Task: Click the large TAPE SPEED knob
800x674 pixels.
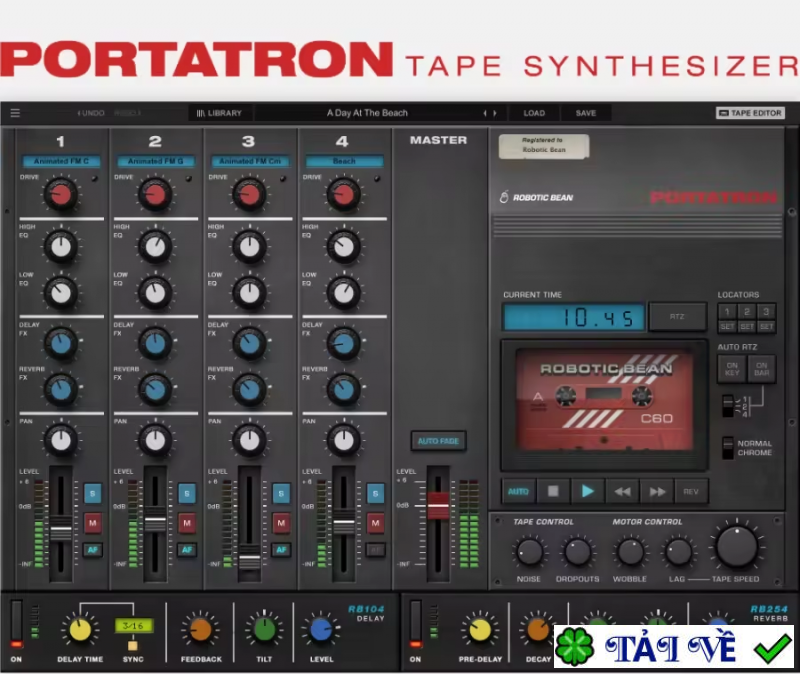Action: 737,547
